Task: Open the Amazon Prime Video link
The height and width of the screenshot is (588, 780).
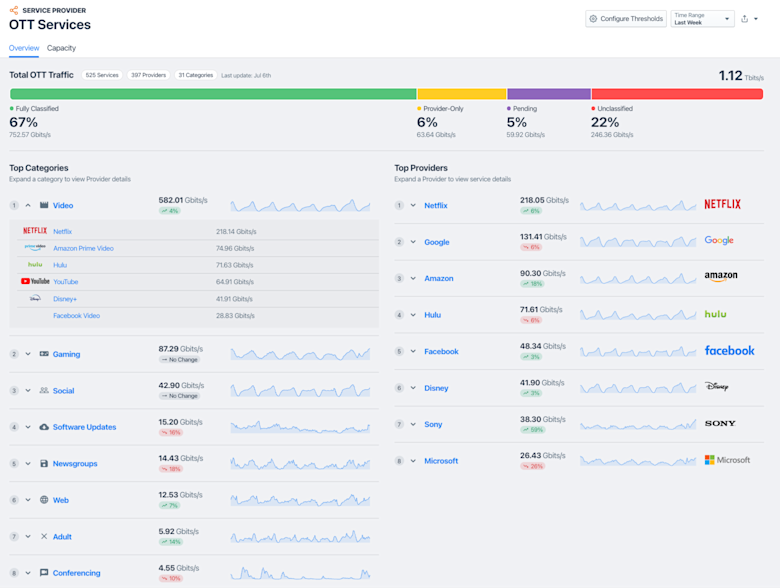Action: tap(83, 248)
